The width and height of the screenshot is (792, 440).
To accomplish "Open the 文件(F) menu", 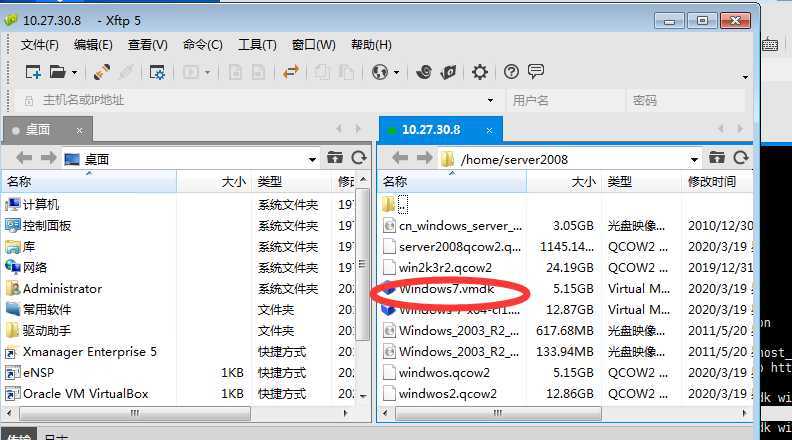I will [39, 45].
